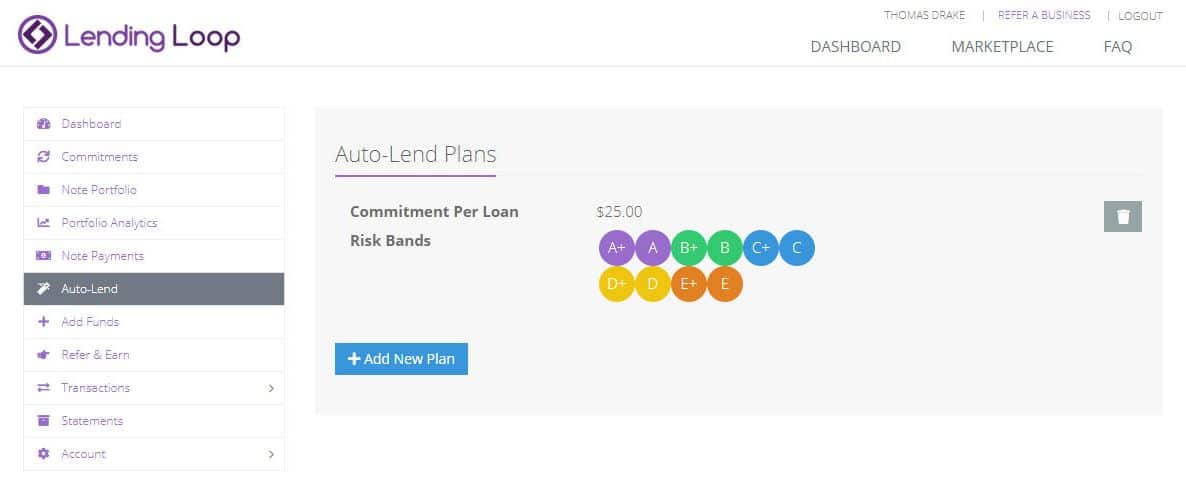The width and height of the screenshot is (1186, 494).
Task: Open the Portfolio Analytics chart icon
Action: (x=44, y=222)
